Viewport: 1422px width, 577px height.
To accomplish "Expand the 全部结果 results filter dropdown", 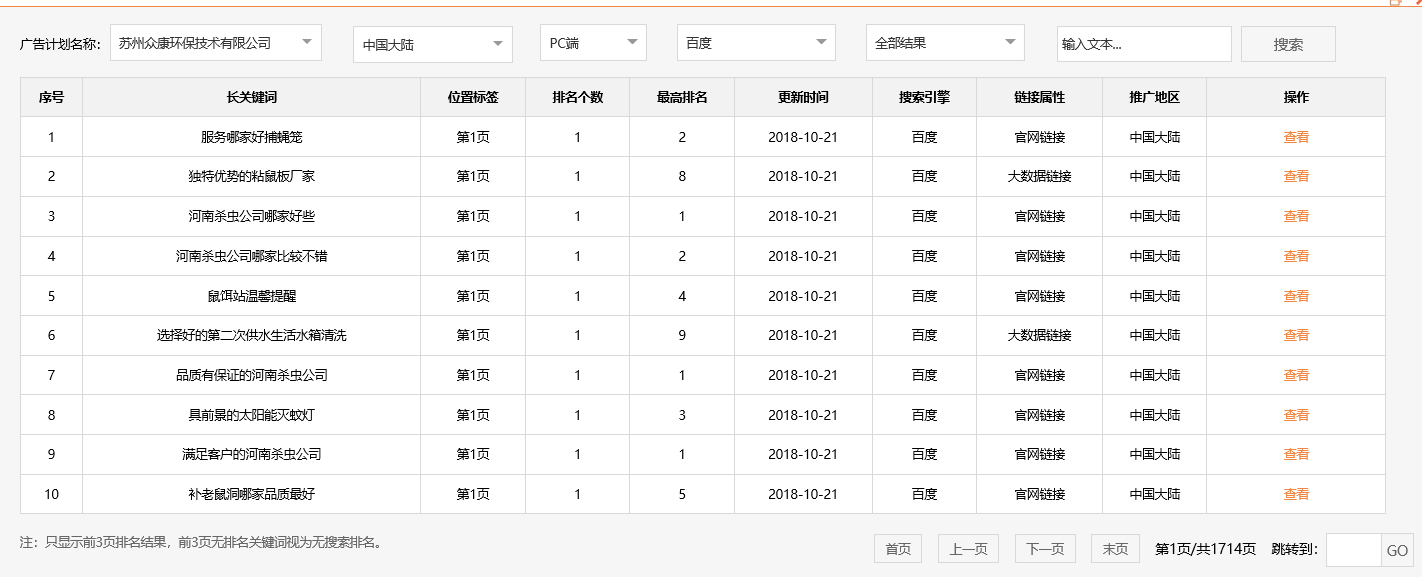I will [945, 43].
